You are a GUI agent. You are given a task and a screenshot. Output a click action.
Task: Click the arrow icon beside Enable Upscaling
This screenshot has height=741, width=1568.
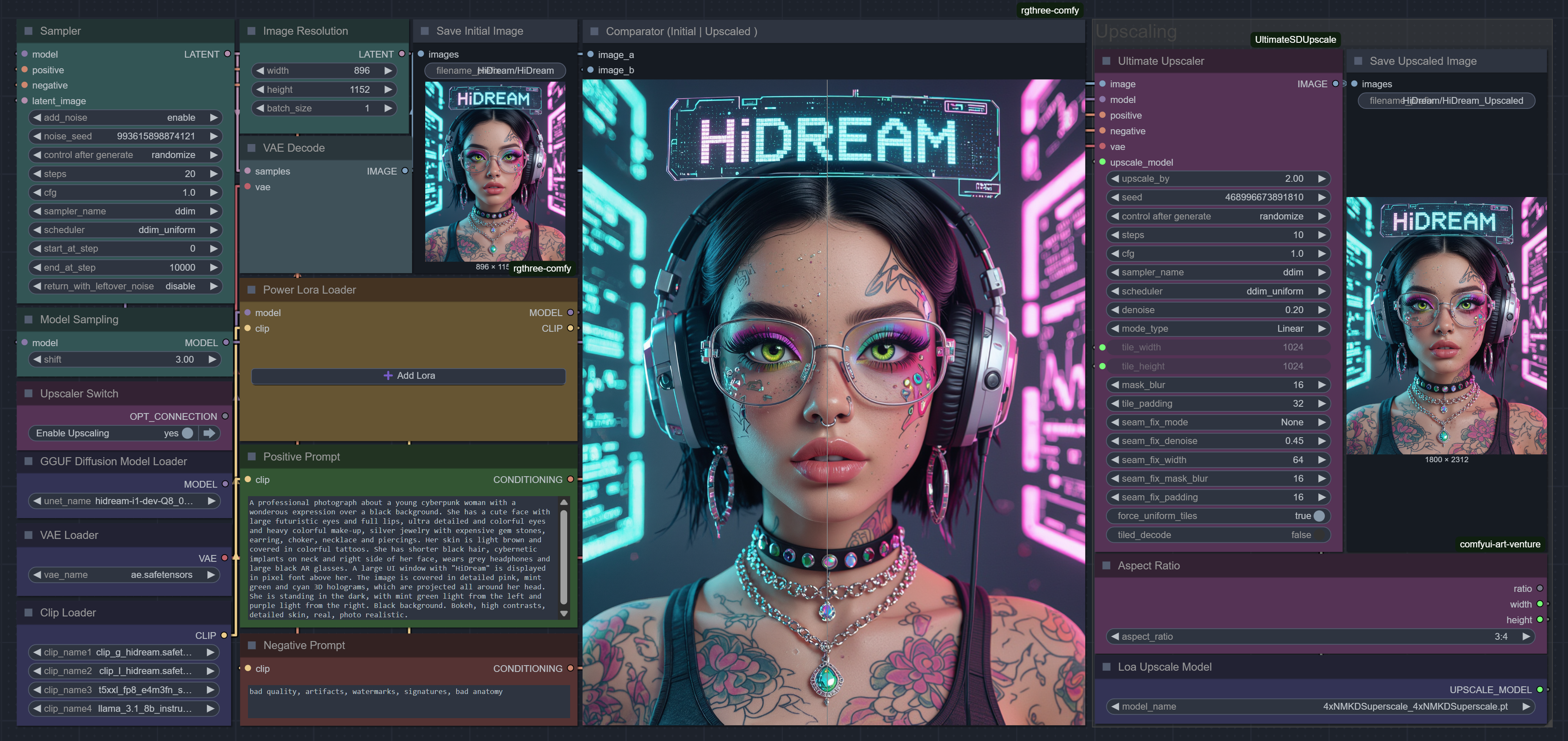209,433
